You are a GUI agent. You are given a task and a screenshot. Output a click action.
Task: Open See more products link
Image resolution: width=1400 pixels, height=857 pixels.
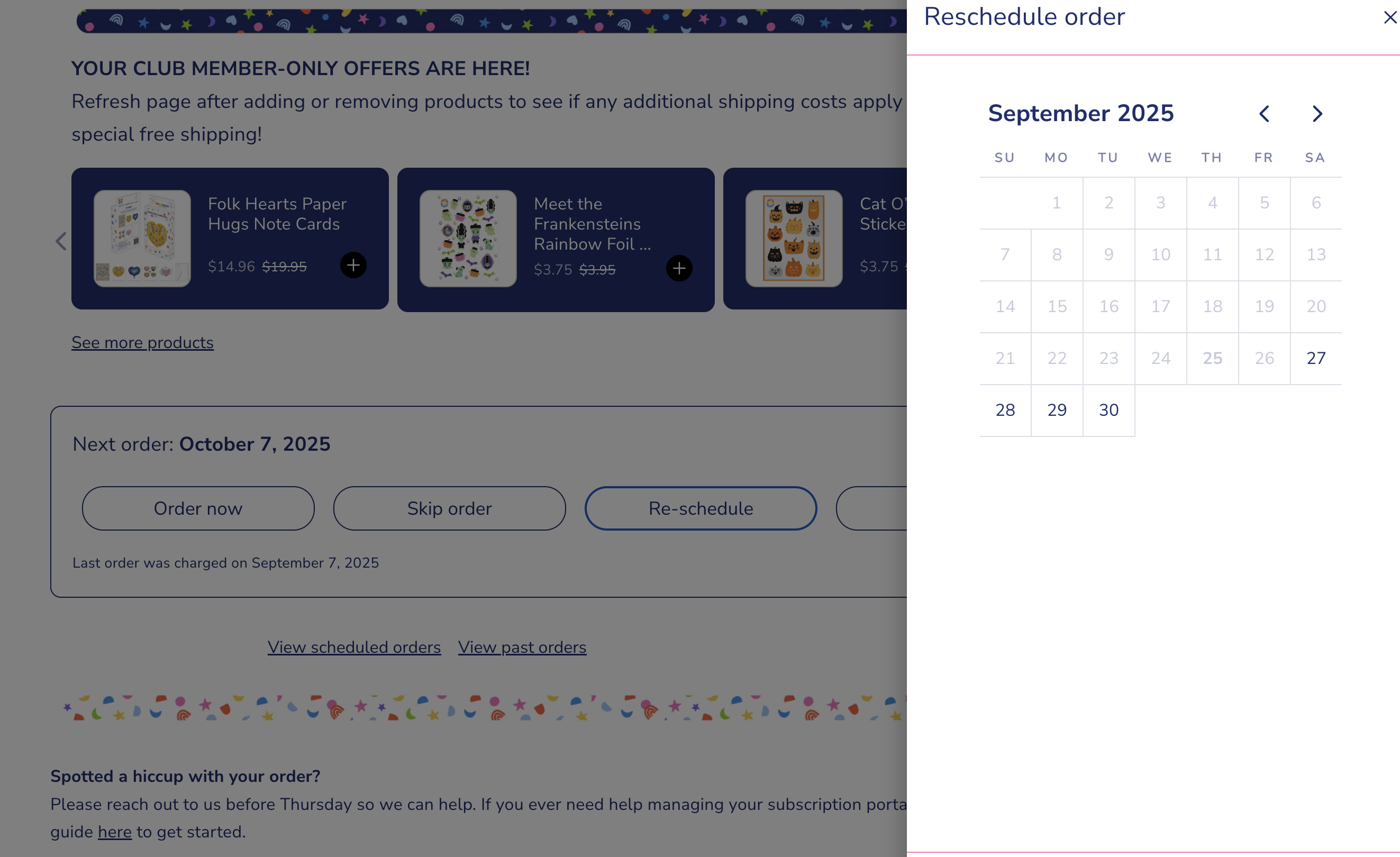click(143, 342)
